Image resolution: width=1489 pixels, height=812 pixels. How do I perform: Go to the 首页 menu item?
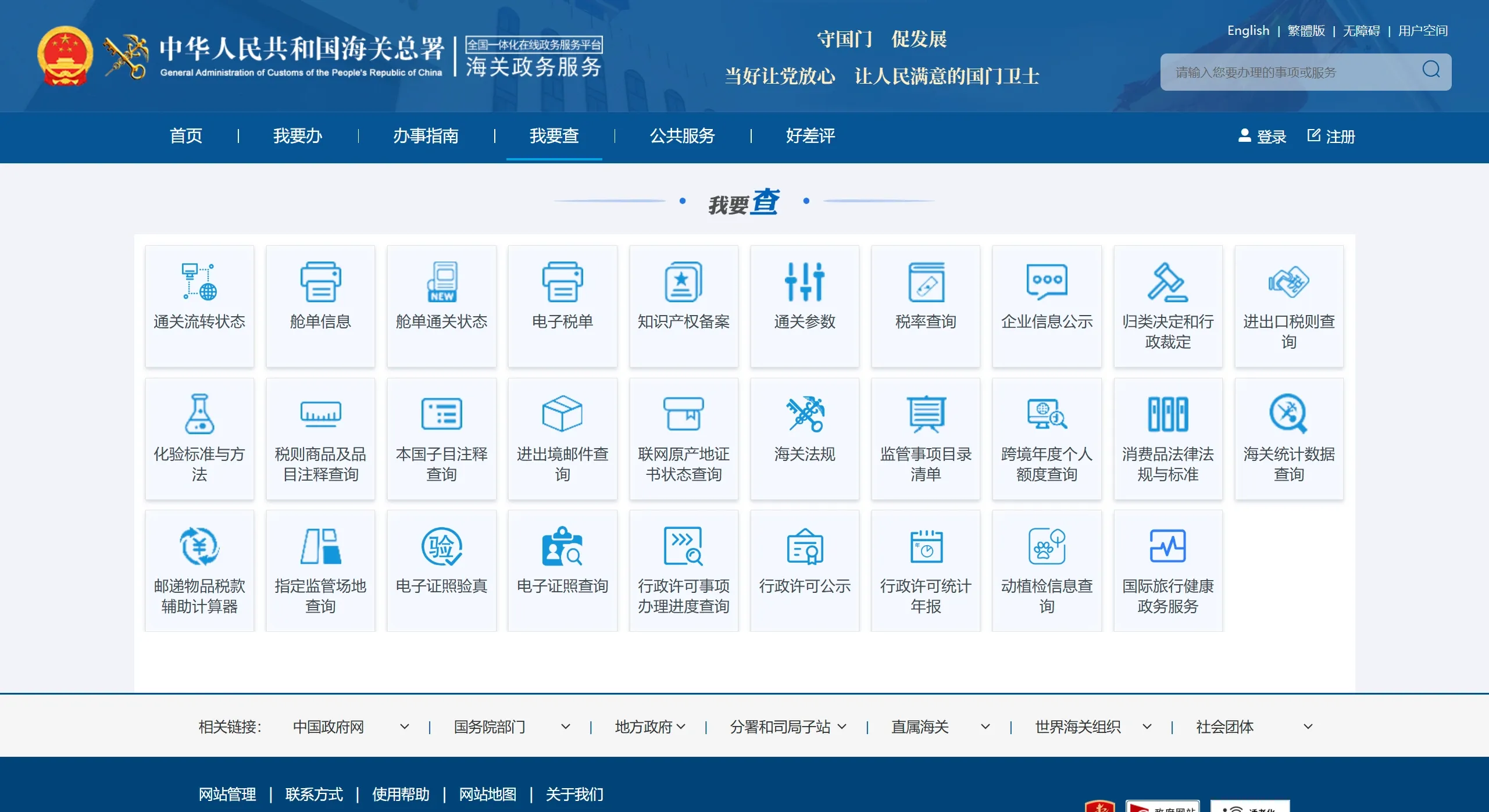(185, 137)
